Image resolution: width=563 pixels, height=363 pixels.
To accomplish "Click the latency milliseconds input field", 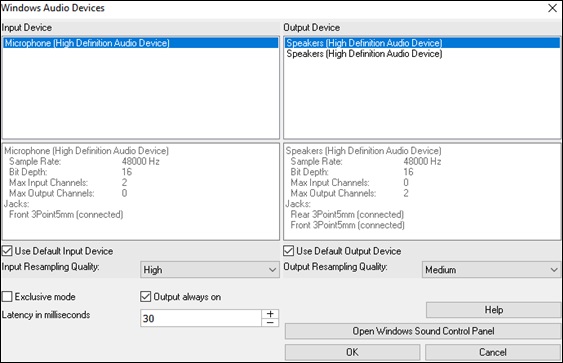I will (201, 318).
